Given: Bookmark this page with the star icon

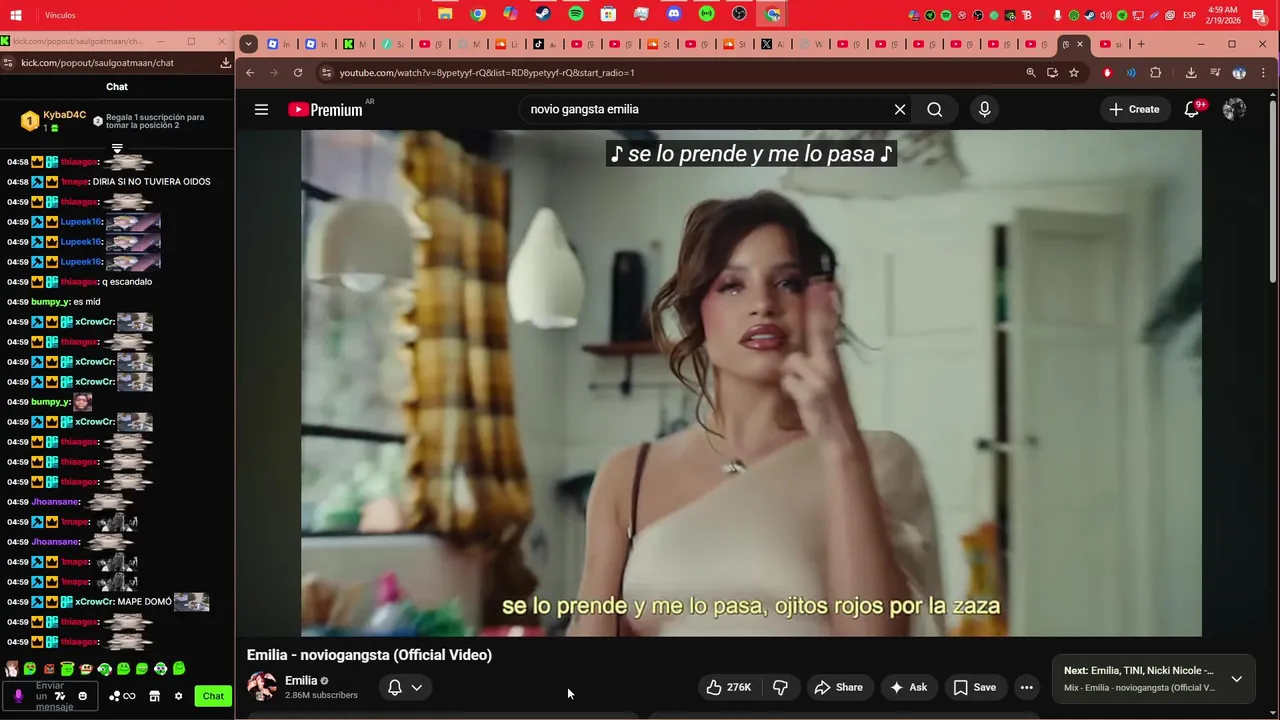Looking at the screenshot, I should [x=1074, y=73].
